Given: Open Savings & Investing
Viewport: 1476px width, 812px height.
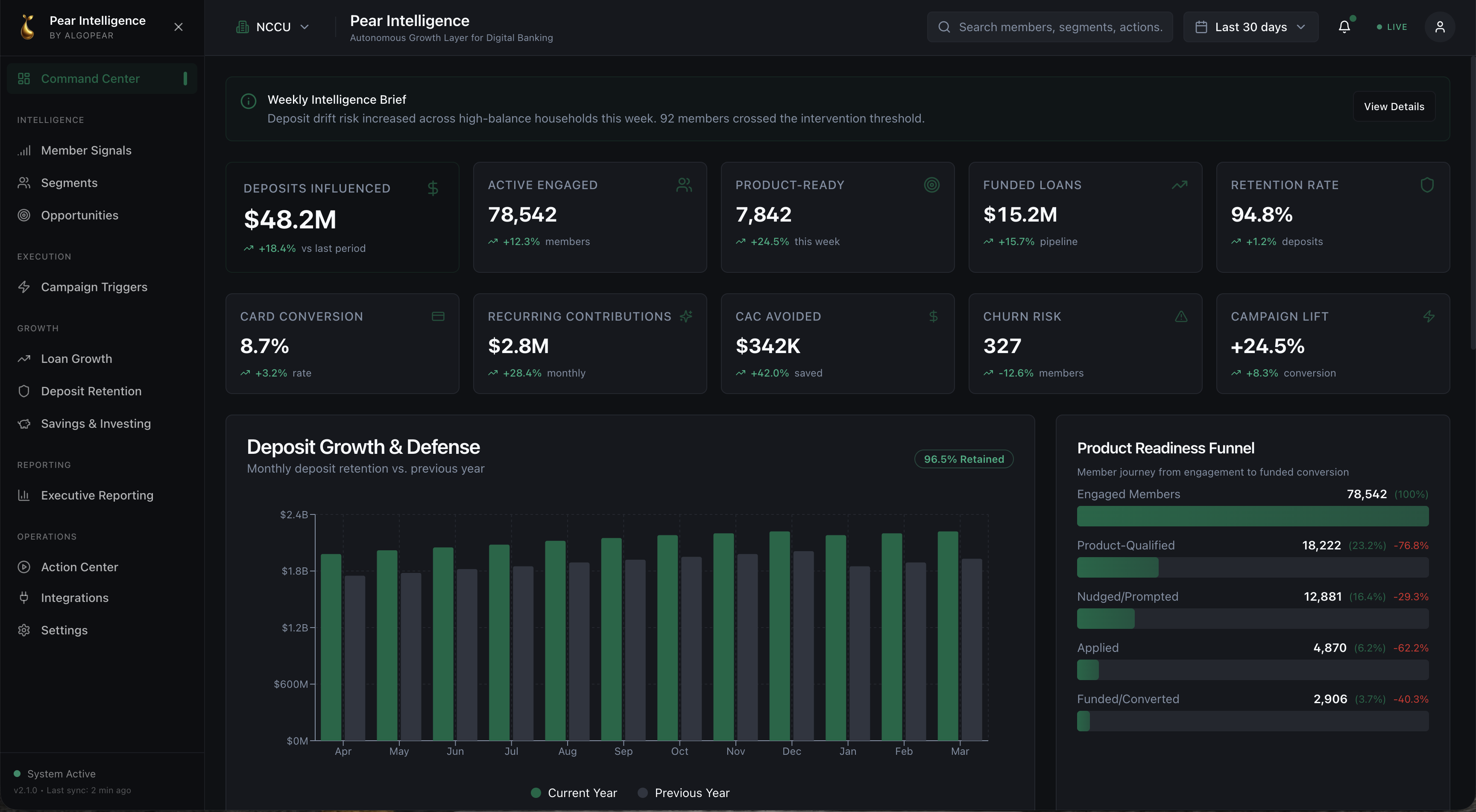Looking at the screenshot, I should point(95,423).
